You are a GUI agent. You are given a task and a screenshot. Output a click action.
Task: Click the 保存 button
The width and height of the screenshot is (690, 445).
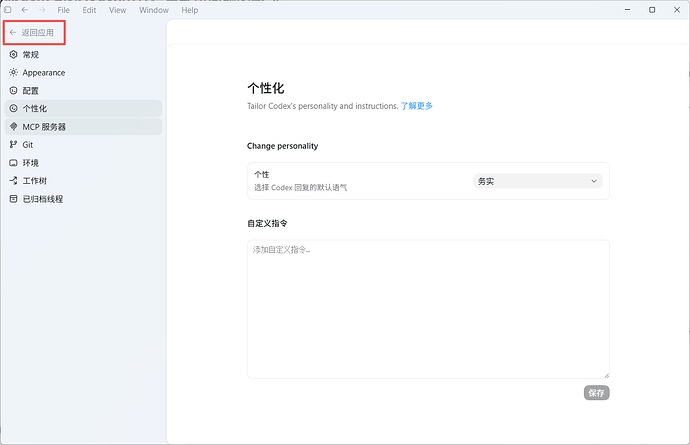coord(596,393)
